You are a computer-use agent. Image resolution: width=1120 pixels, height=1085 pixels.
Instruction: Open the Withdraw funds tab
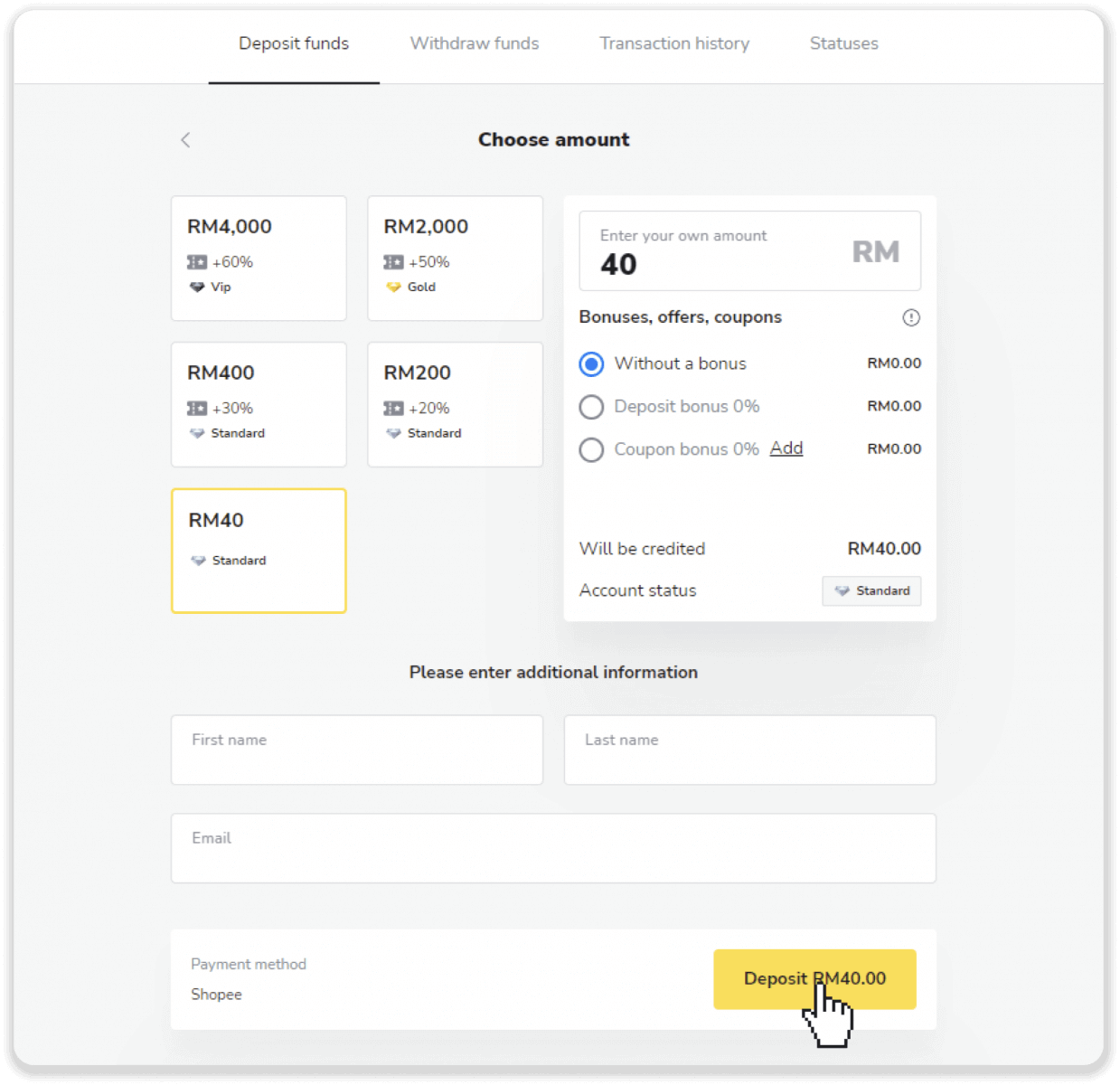click(474, 43)
